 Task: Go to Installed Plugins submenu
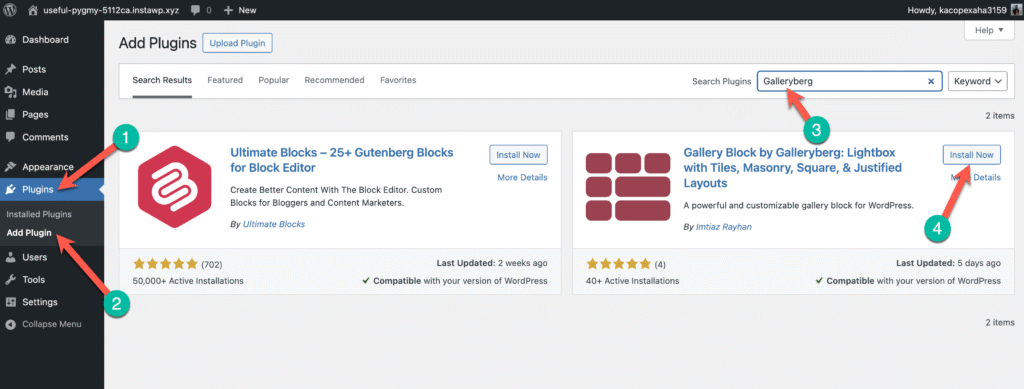click(39, 214)
